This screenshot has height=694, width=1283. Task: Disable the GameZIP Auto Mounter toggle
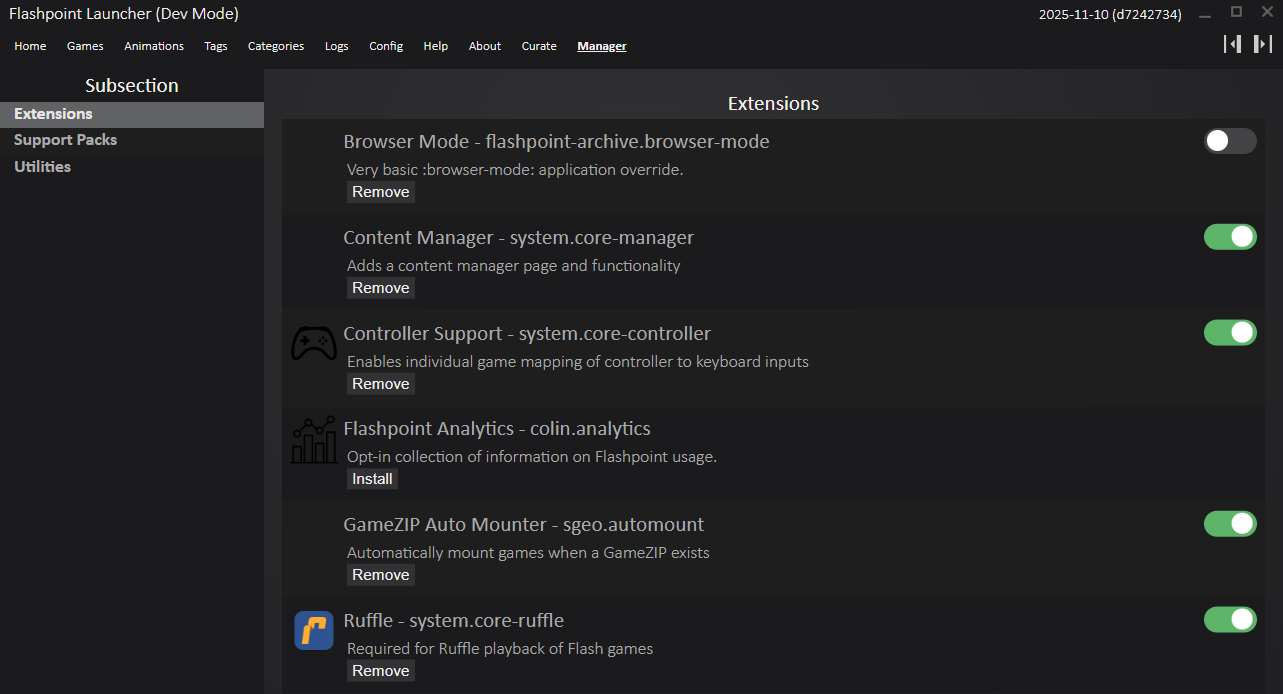coord(1229,524)
